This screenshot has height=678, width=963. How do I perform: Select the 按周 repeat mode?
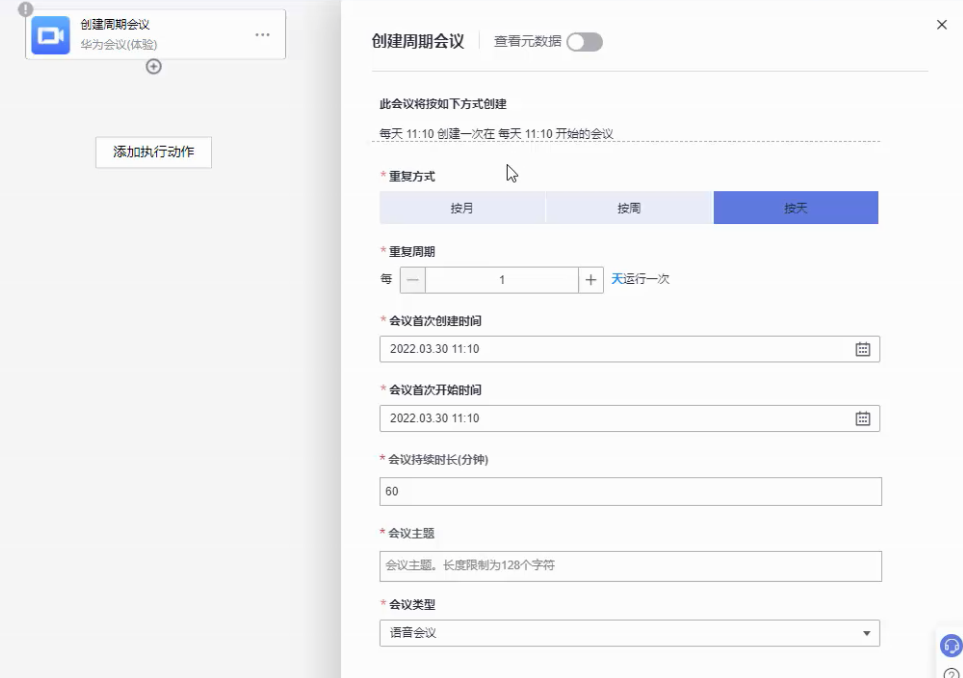[629, 208]
